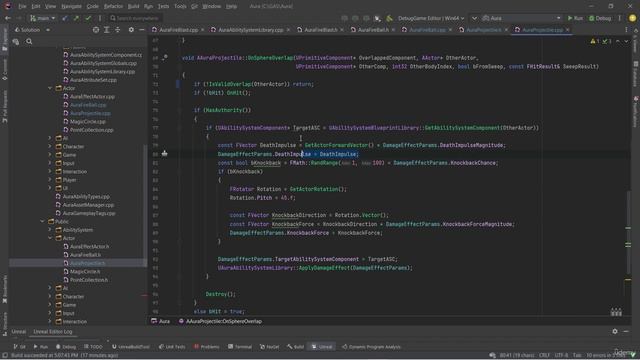Viewport: 640px width, 360px height.
Task: Open the Tools menu
Action: point(180,6)
